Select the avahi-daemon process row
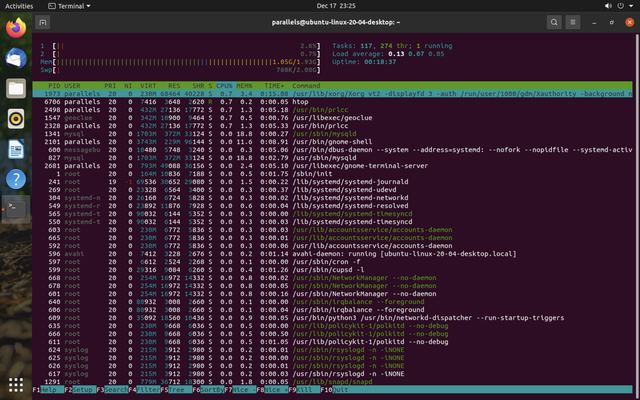The height and width of the screenshot is (400, 640). (x=332, y=254)
